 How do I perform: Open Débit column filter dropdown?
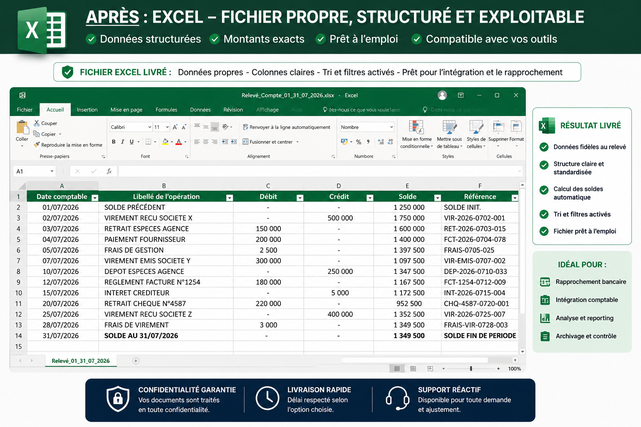click(x=300, y=198)
